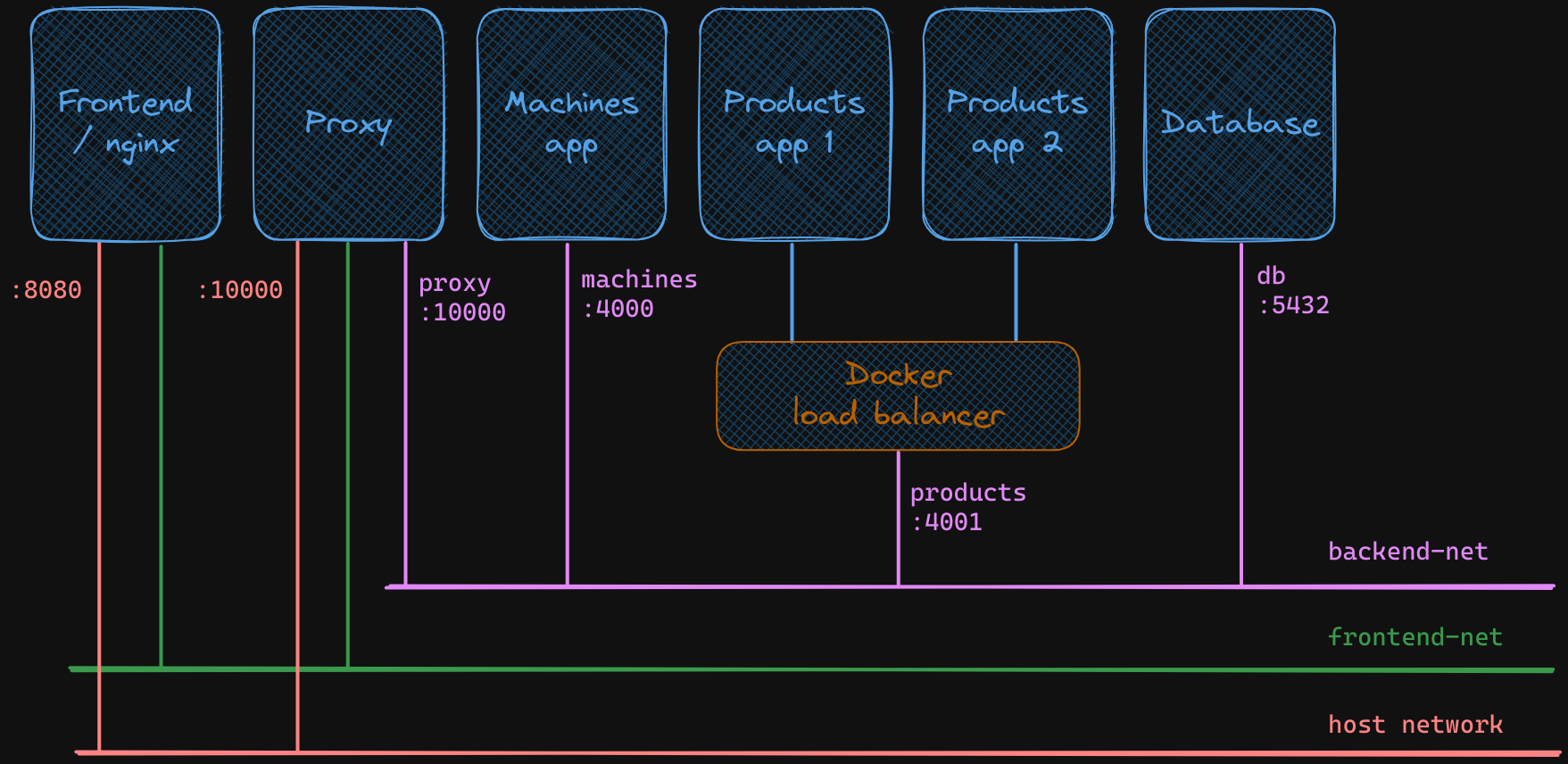Click the red :8080 port label
This screenshot has height=764, width=1568.
(x=46, y=290)
